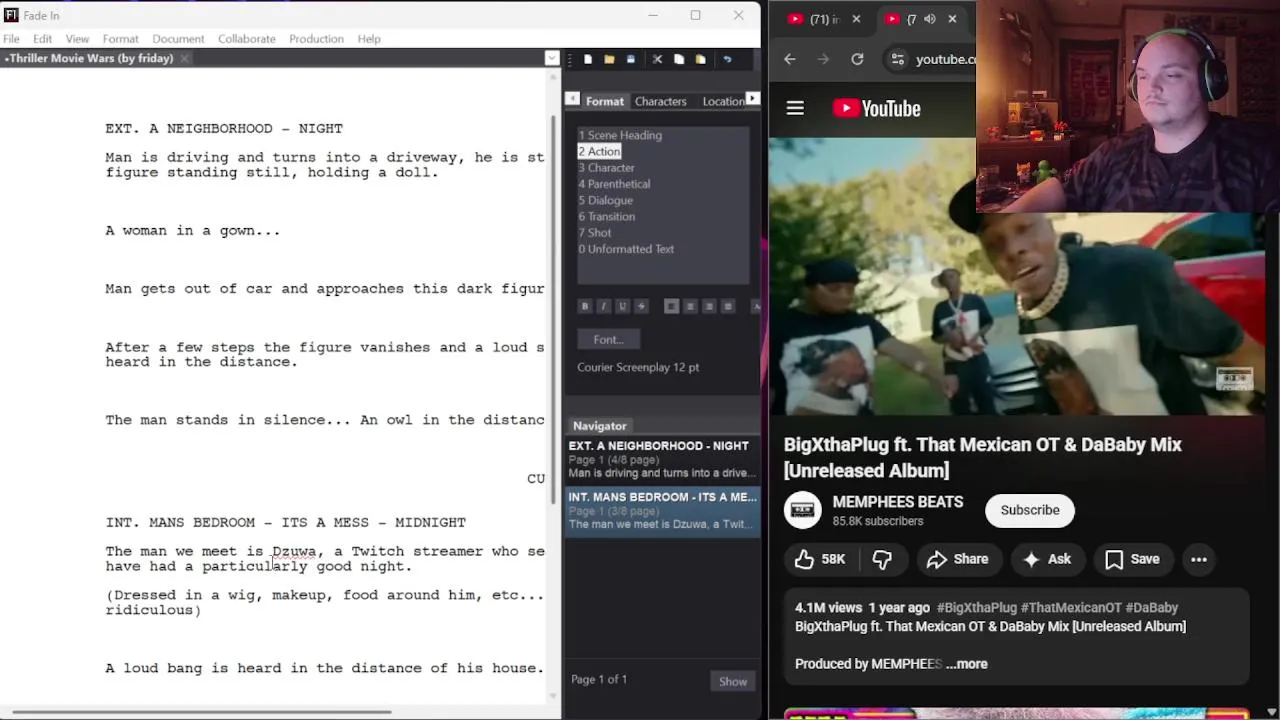
Task: Open YouTube hamburger guide menu
Action: [x=795, y=109]
